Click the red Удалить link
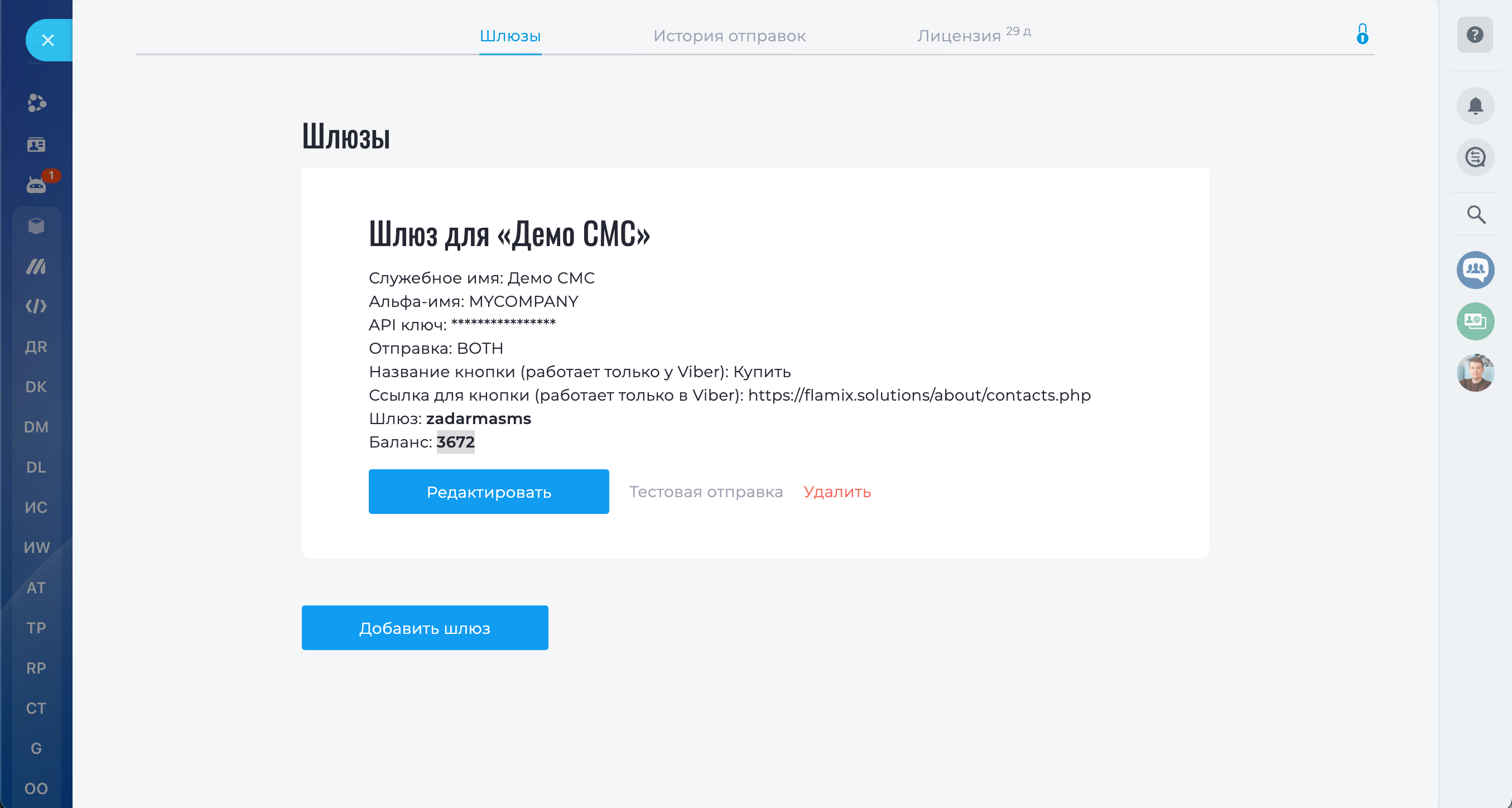The height and width of the screenshot is (808, 1512). coord(837,492)
